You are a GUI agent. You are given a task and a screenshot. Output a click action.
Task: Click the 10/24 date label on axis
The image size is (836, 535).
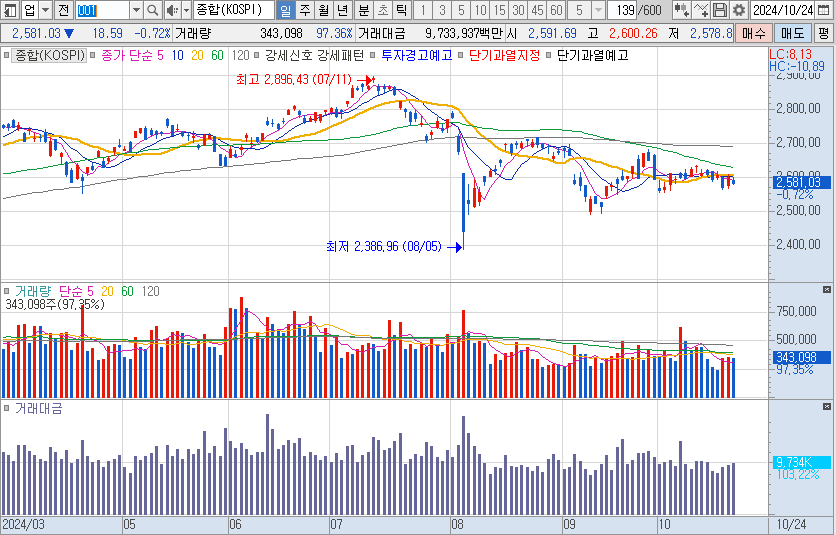(x=791, y=524)
